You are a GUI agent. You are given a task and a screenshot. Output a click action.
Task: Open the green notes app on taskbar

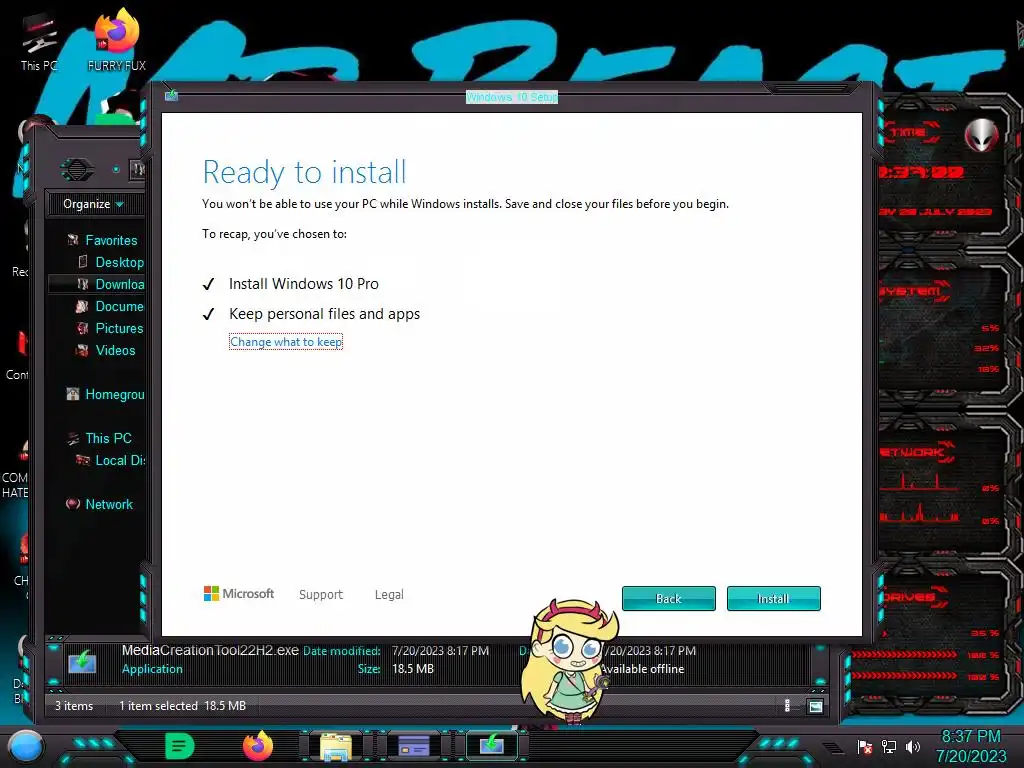pyautogui.click(x=180, y=746)
